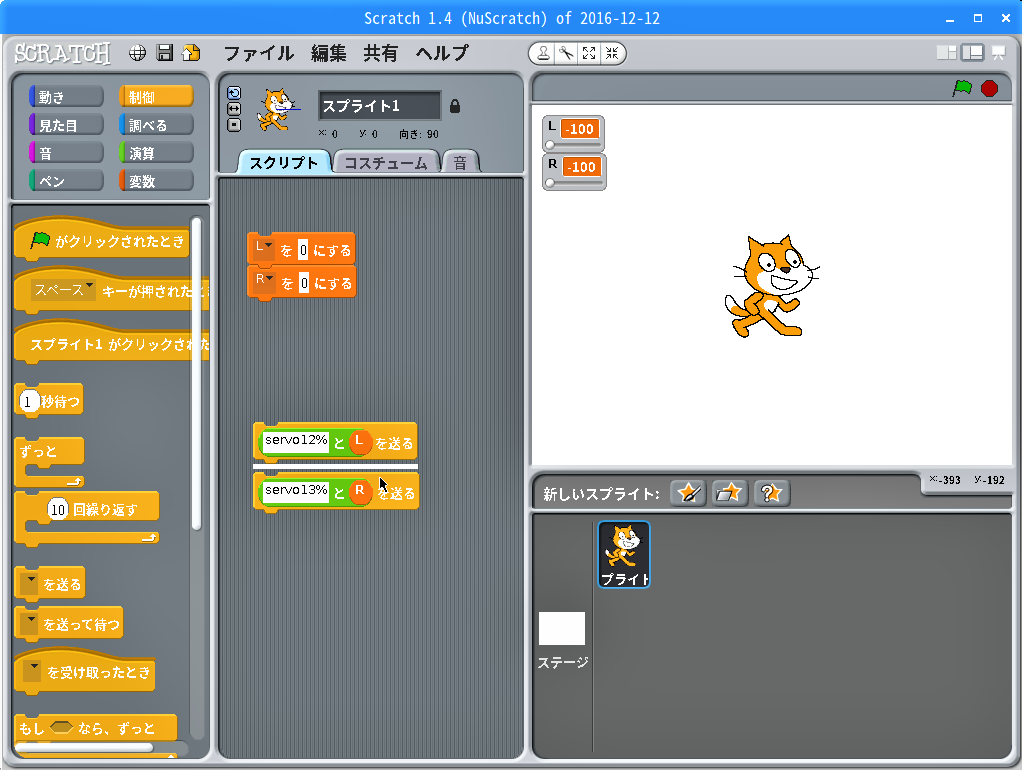Screen dimensions: 1022x770
Task: Select the ペン block category
Action: coord(66,181)
